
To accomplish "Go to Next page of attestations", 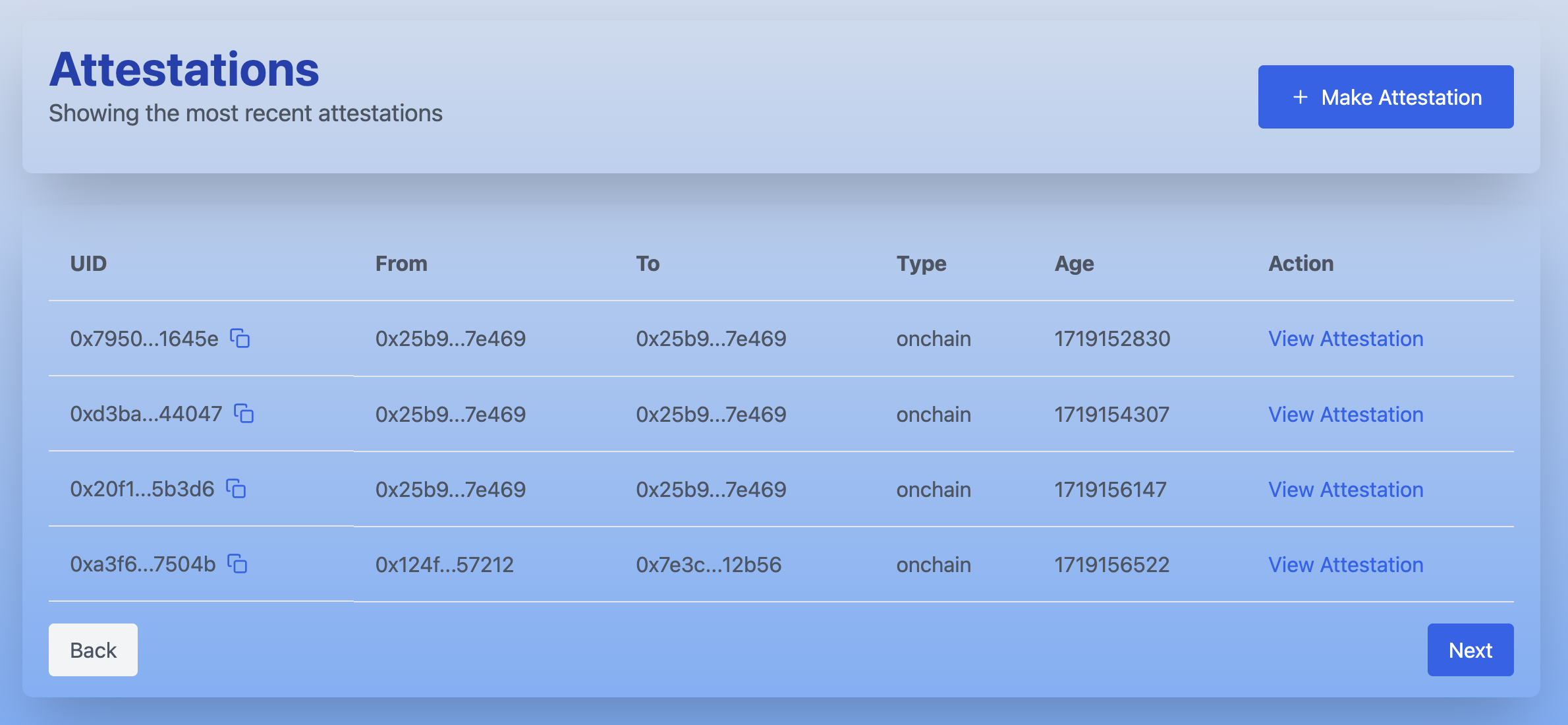I will pyautogui.click(x=1470, y=650).
